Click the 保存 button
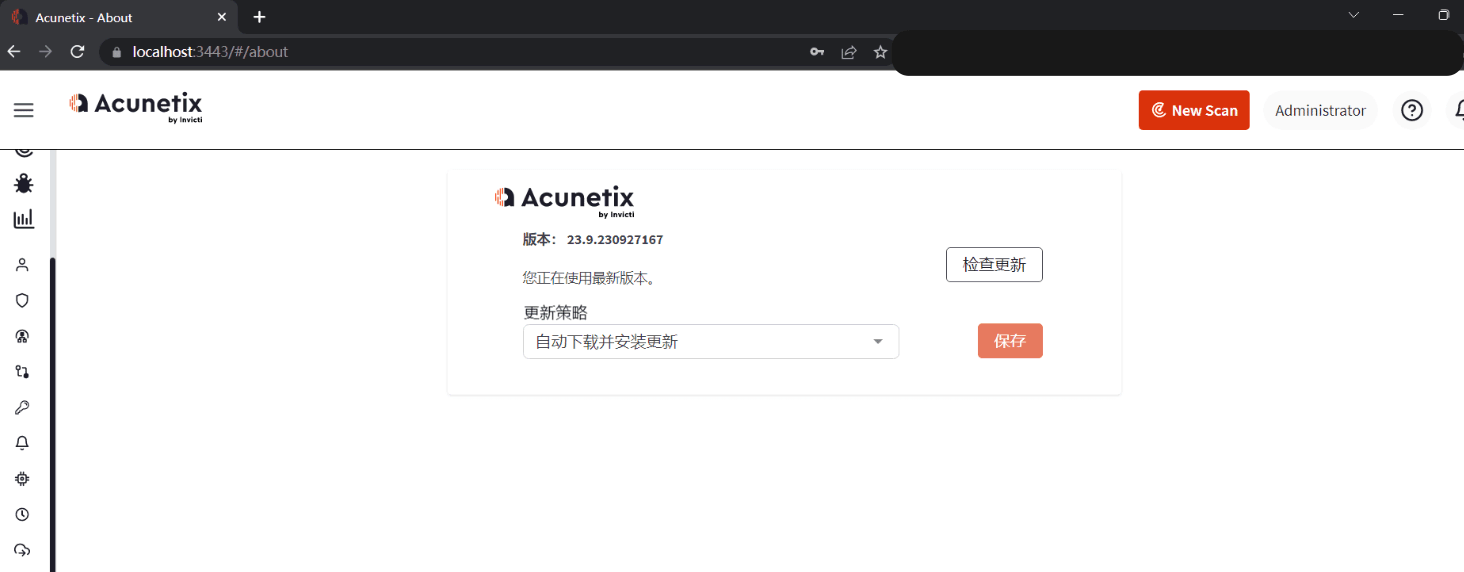This screenshot has width=1464, height=572. [1010, 341]
